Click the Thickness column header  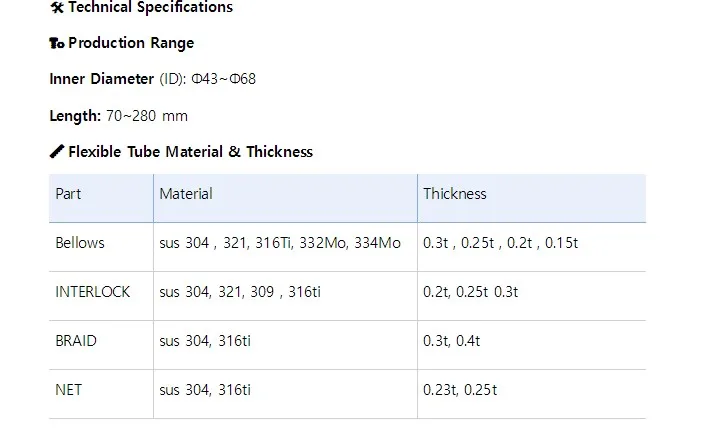pyautogui.click(x=454, y=194)
